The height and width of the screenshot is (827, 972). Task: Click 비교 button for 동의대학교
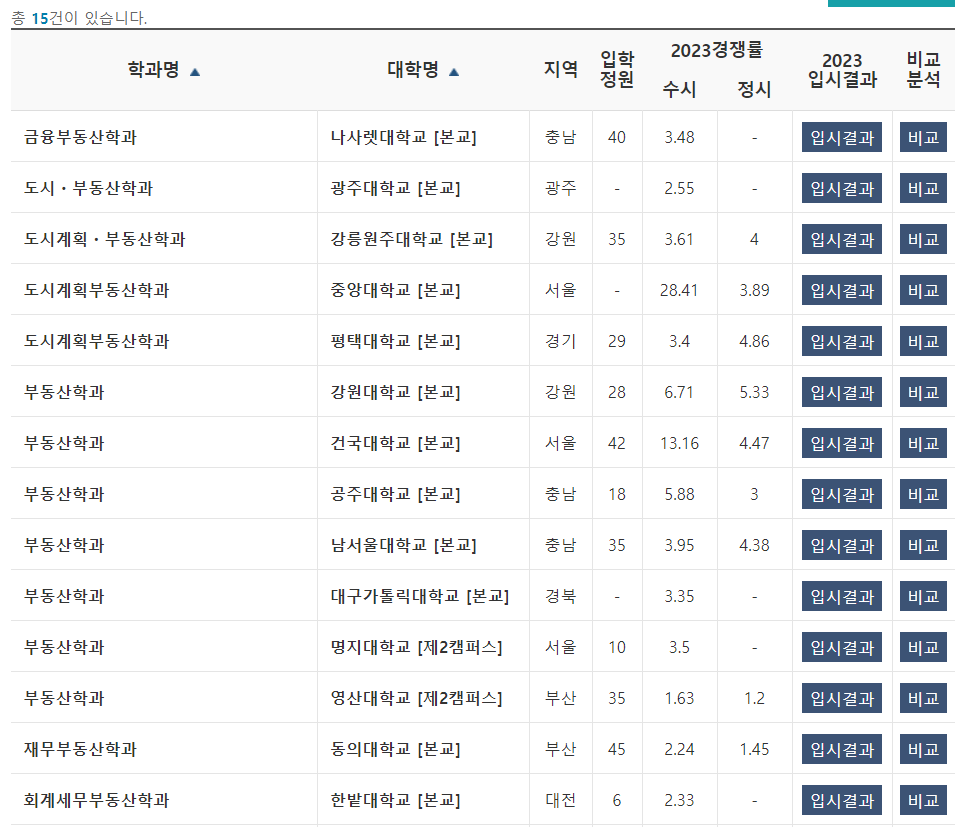pos(923,749)
